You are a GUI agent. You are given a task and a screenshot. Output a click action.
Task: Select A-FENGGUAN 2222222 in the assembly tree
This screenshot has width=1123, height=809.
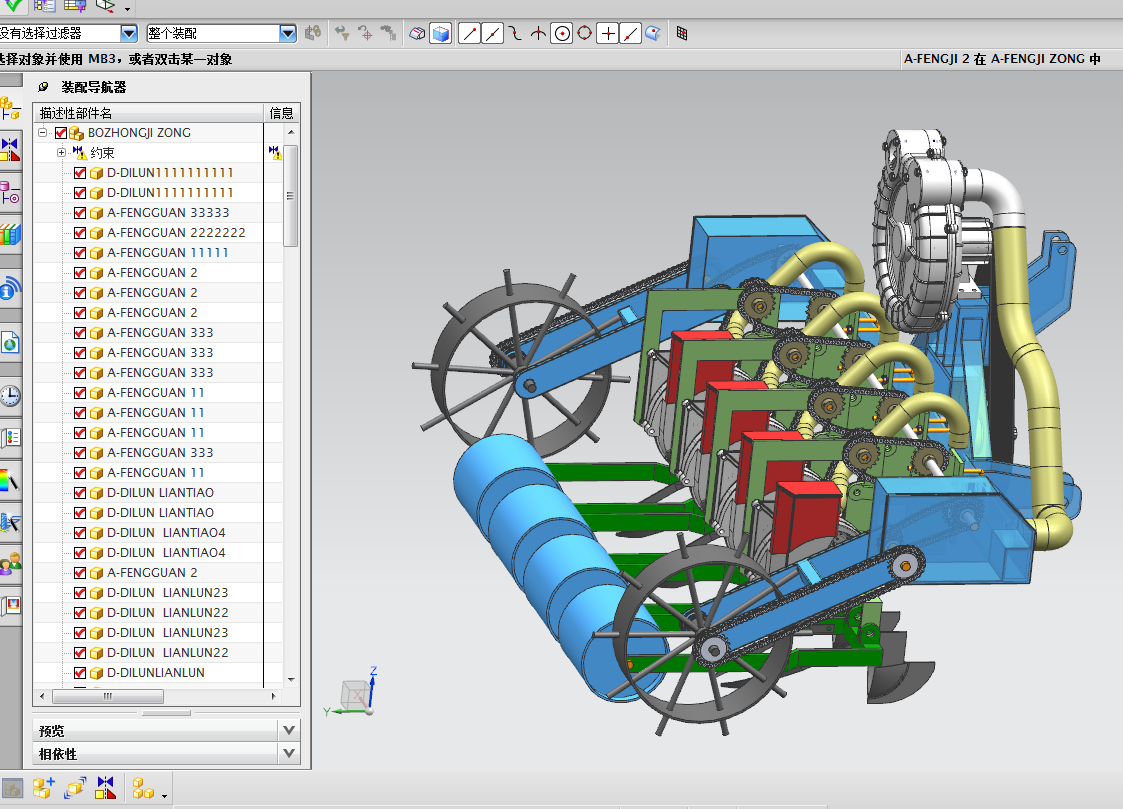point(176,233)
